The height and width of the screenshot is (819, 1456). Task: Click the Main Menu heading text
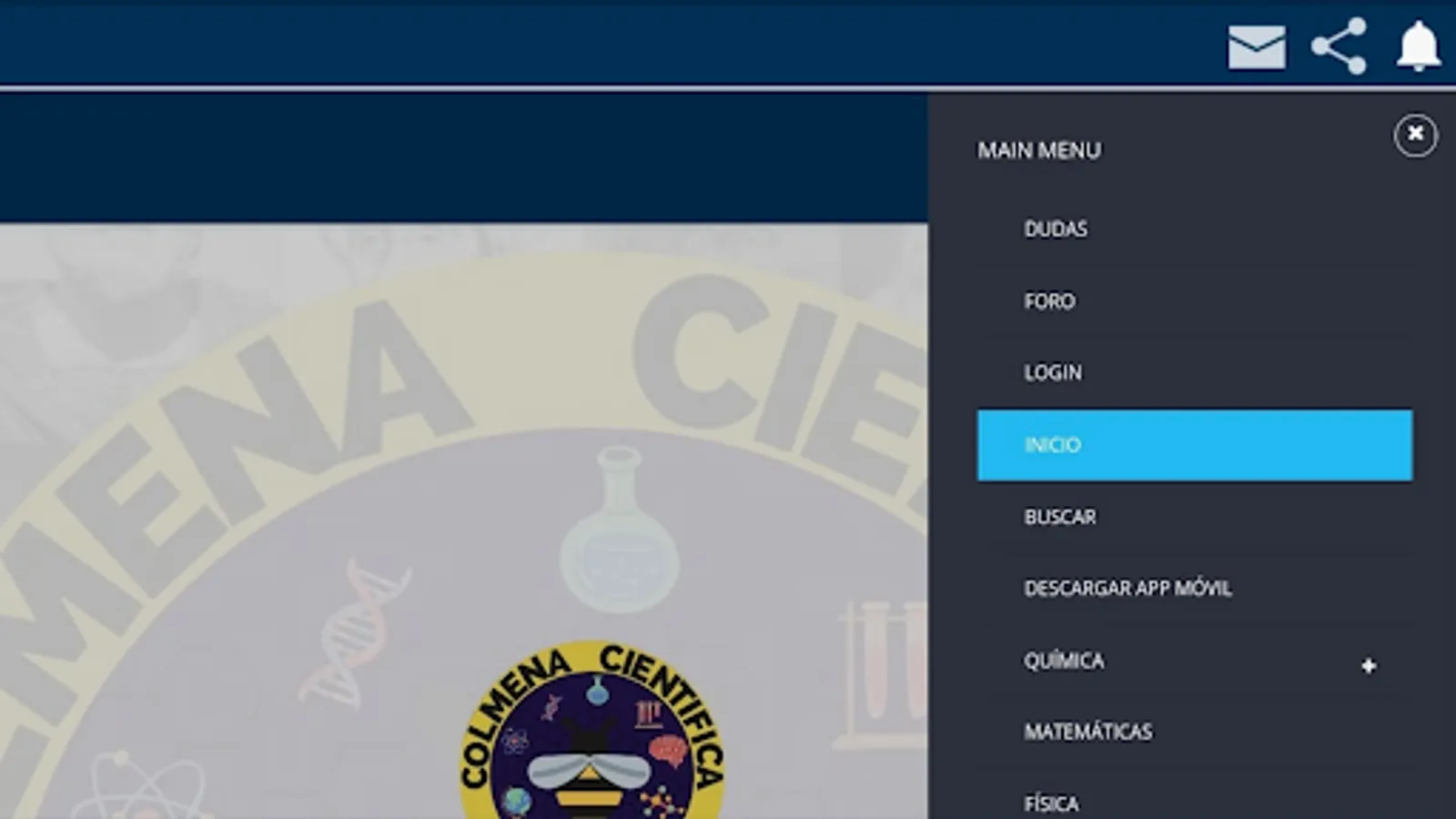[x=1039, y=150]
